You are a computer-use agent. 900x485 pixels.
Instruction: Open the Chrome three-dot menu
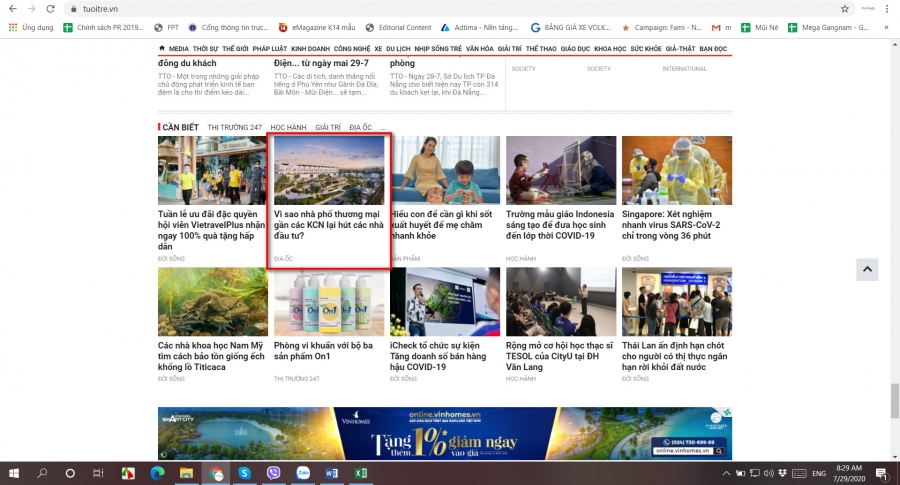point(890,8)
